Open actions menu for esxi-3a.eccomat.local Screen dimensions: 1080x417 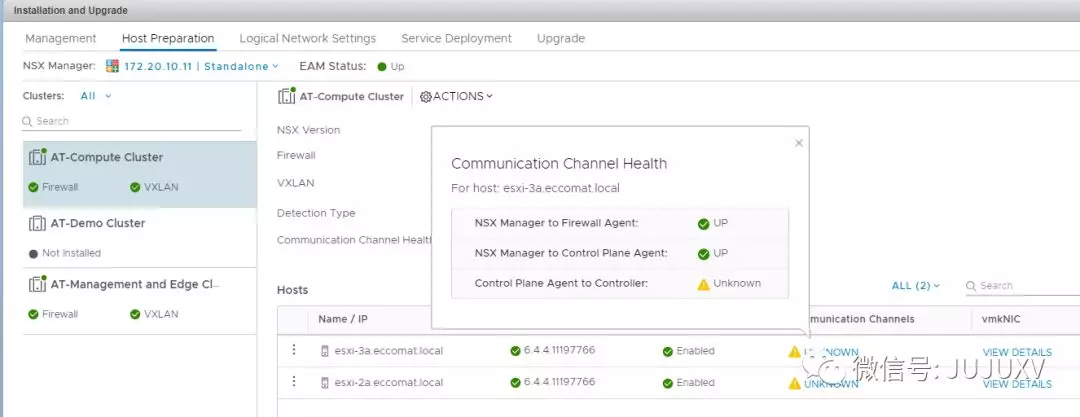[x=294, y=350]
